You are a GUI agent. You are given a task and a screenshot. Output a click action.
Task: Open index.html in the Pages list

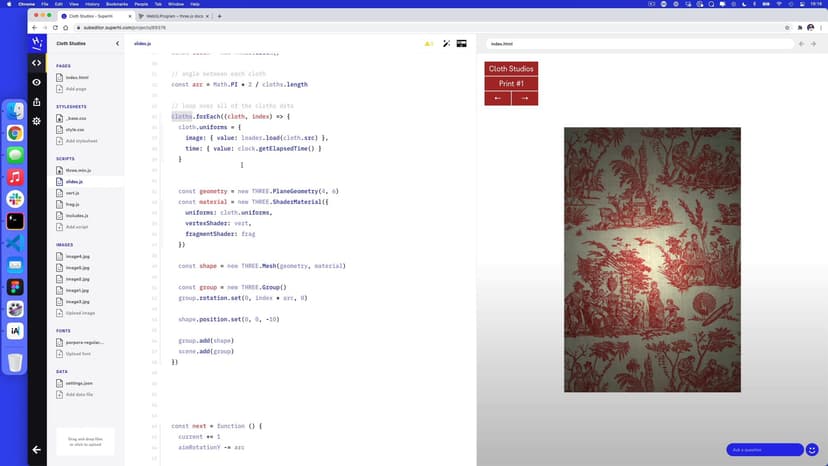coord(77,77)
